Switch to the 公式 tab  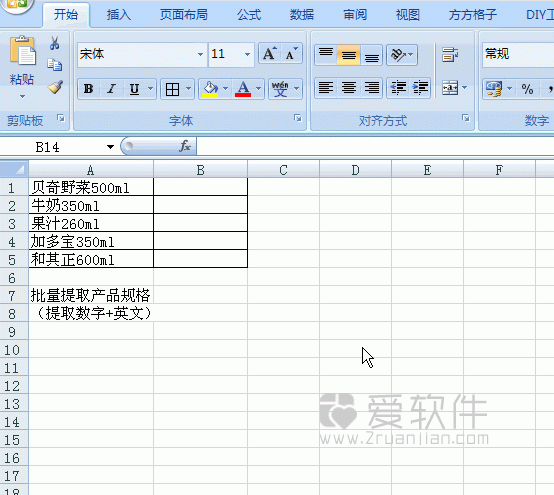(249, 15)
